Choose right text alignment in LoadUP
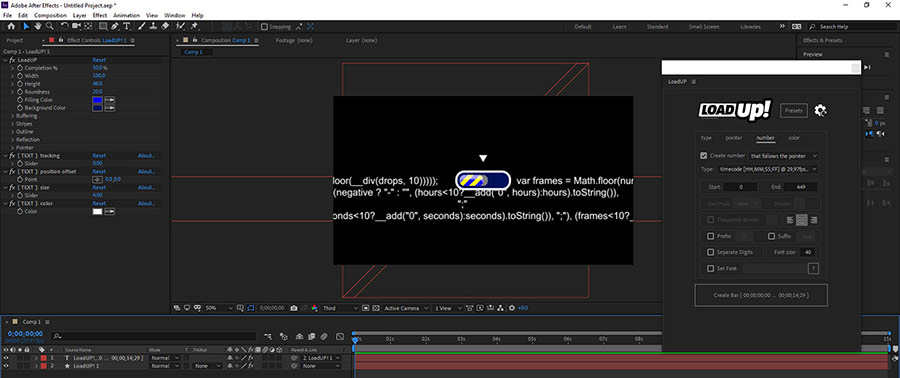 (813, 220)
